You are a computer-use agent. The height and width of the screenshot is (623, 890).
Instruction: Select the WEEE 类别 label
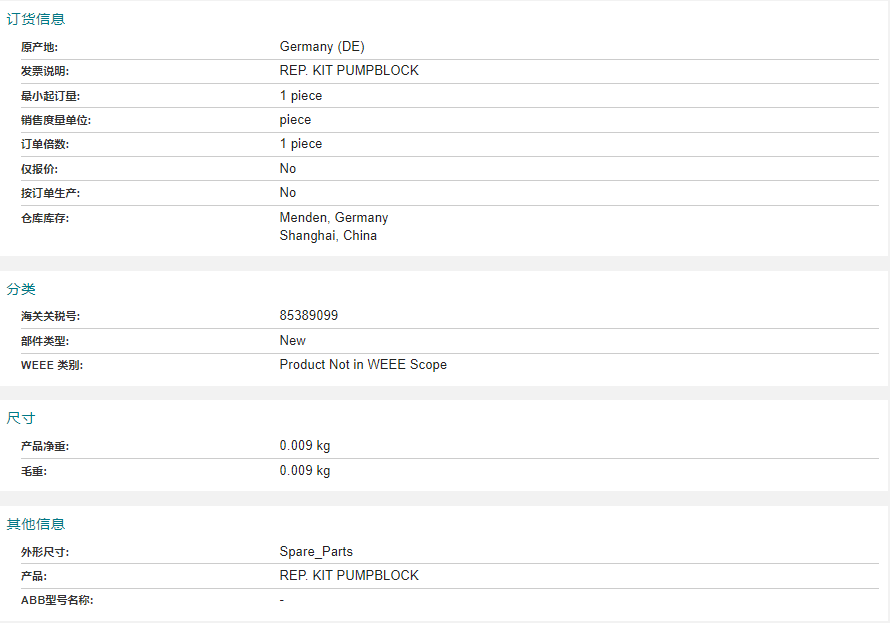click(x=52, y=365)
